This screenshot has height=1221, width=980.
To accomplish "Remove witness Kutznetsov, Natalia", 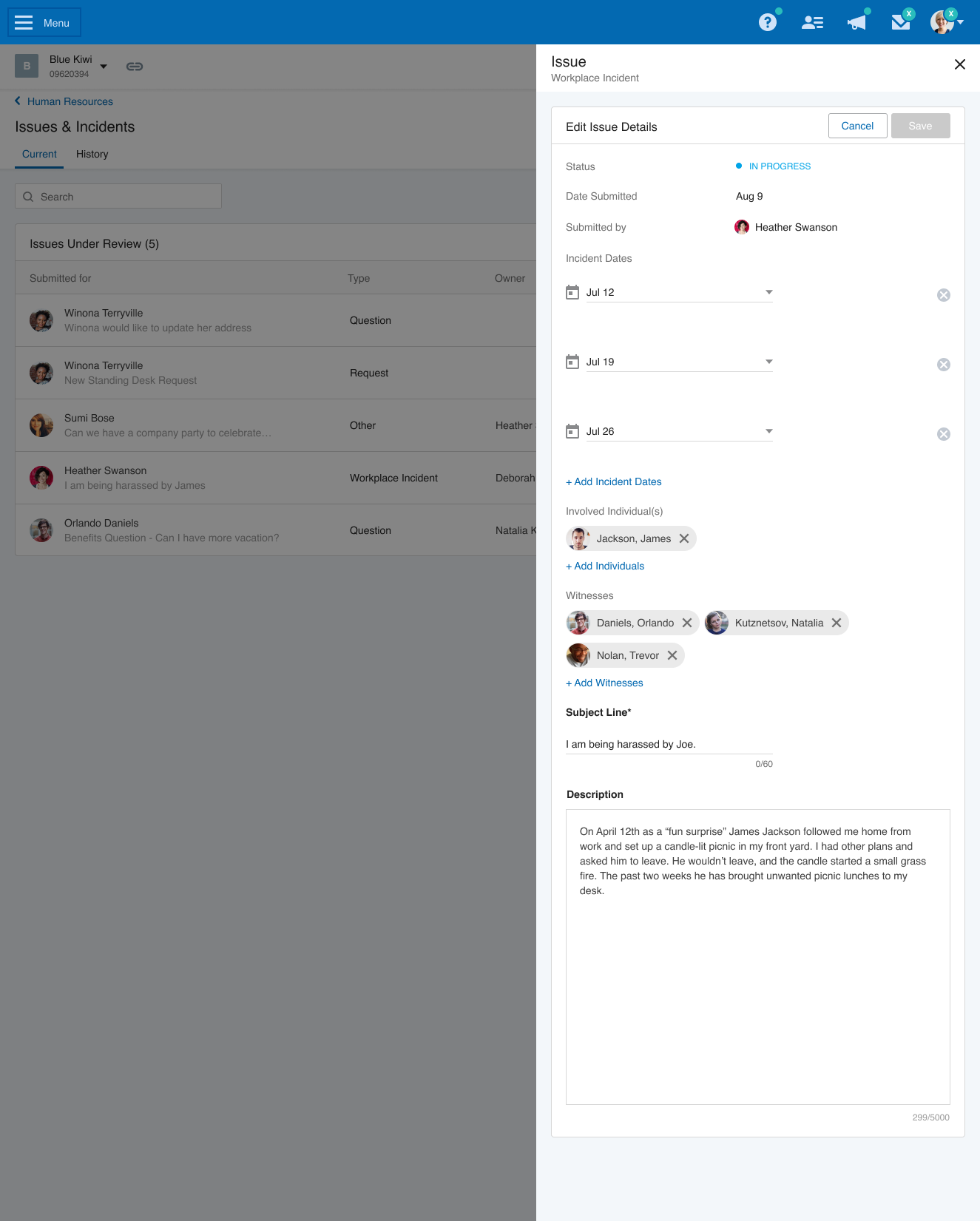I will pyautogui.click(x=837, y=623).
